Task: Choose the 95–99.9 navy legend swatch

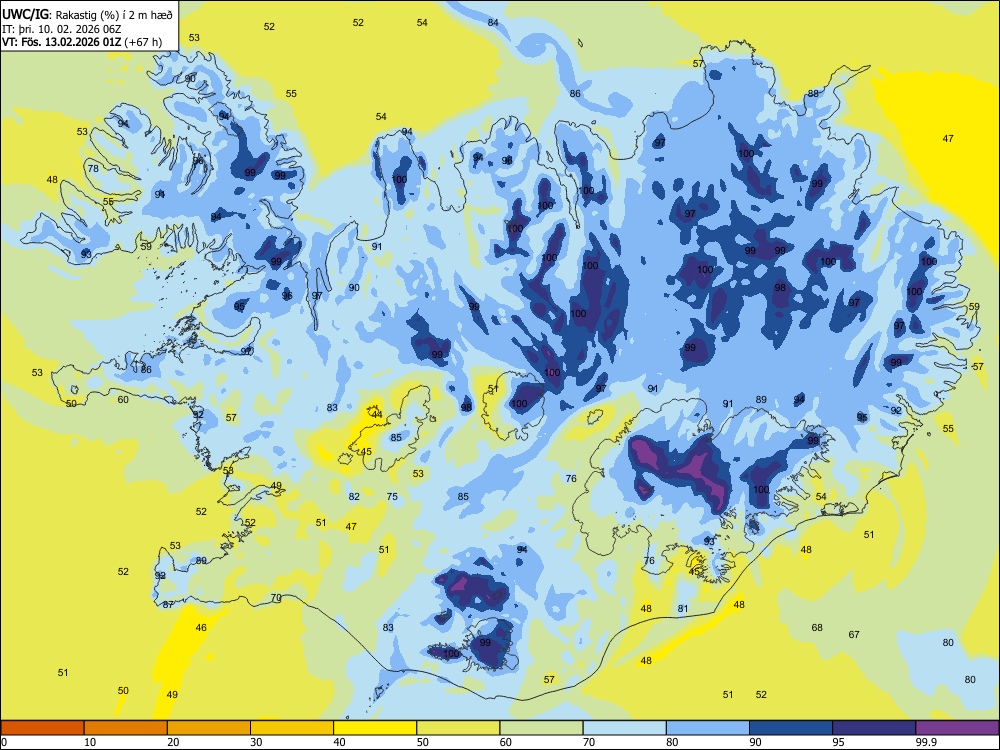Action: point(874,728)
